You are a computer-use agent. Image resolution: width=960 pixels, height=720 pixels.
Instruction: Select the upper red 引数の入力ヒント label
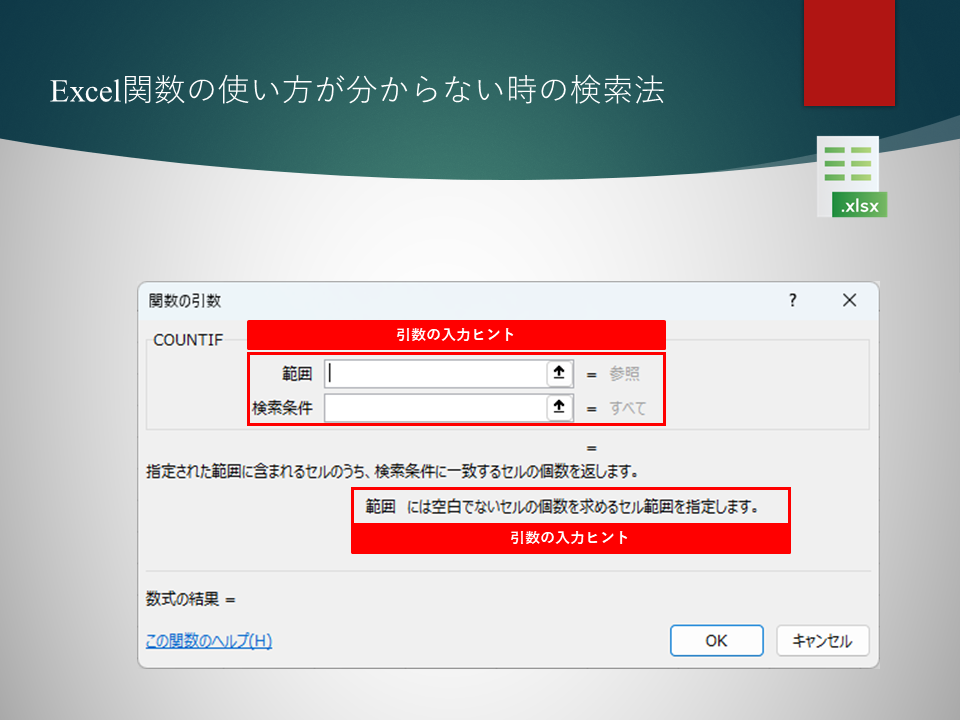[x=456, y=335]
